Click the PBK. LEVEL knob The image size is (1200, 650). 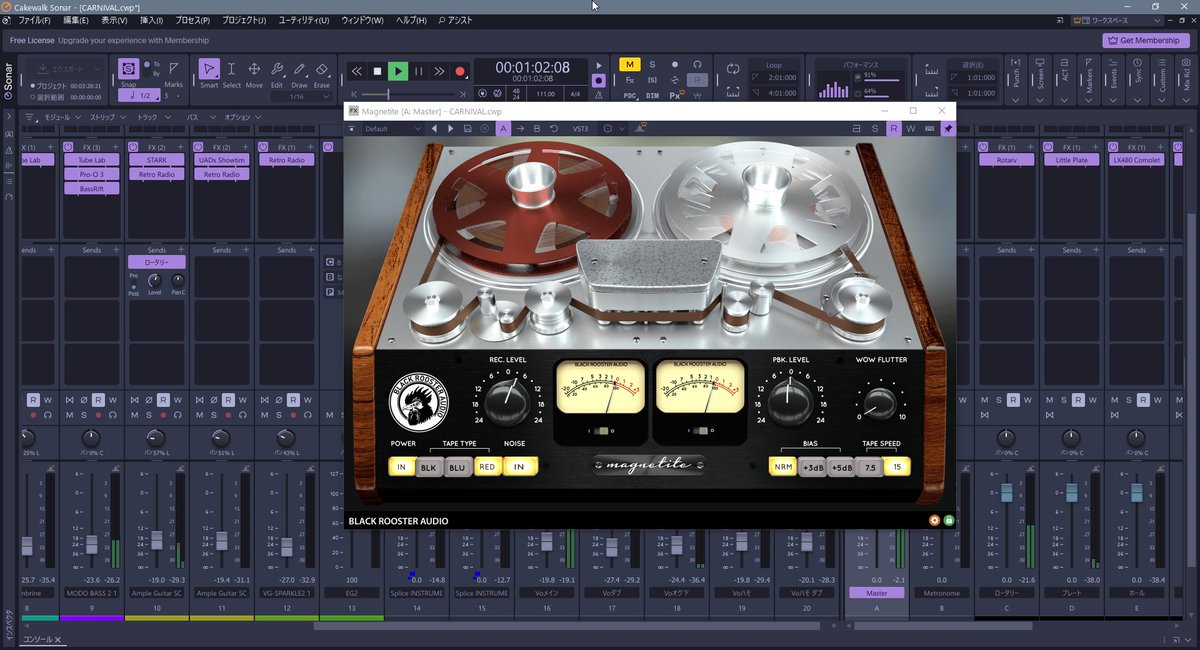click(790, 403)
